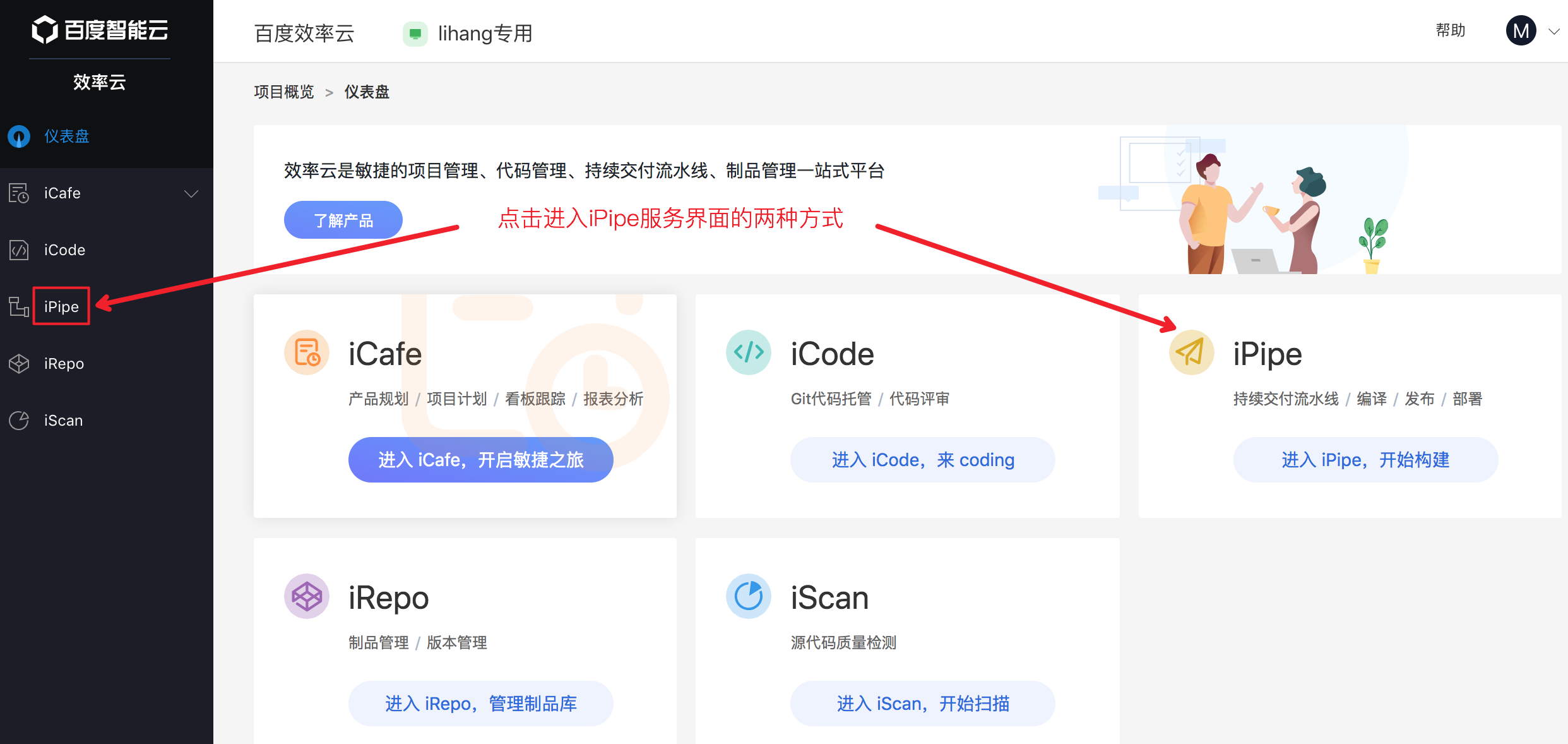Select 仪表盘 in the sidebar
Screen dimensions: 1568x744
67,136
